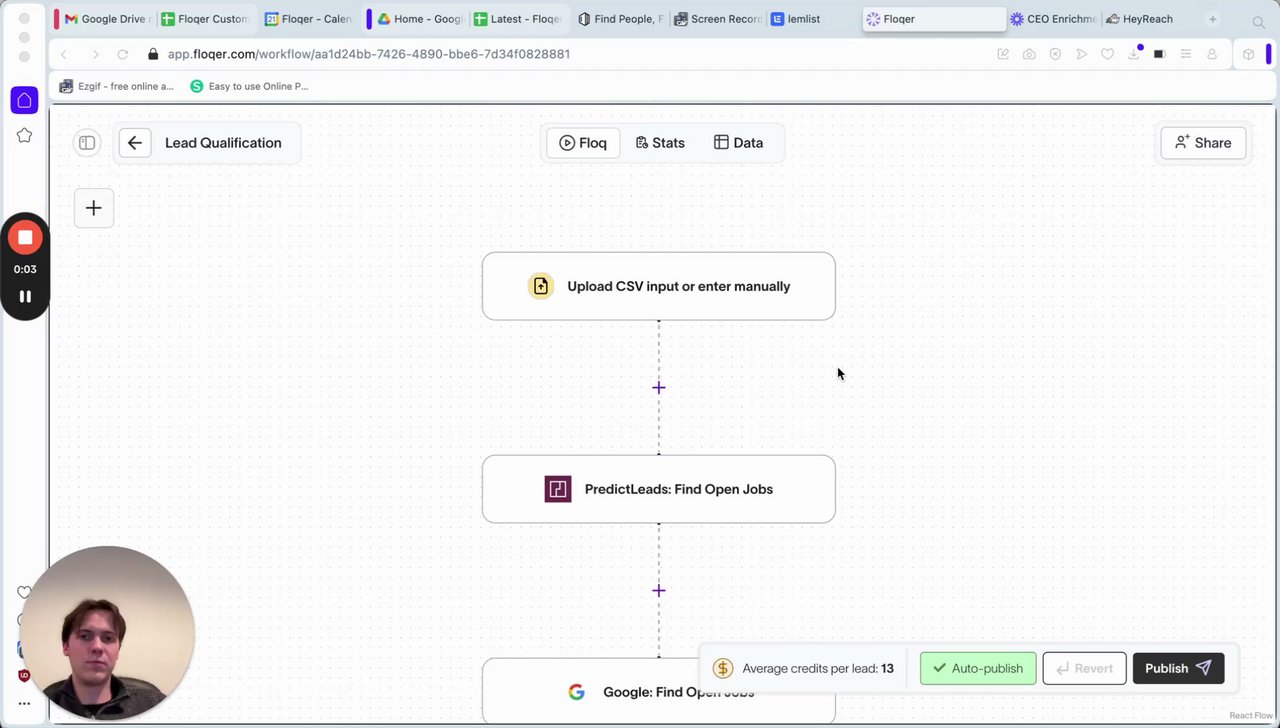1280x728 pixels.
Task: Open the sidebar three-dots more menu
Action: 24,703
